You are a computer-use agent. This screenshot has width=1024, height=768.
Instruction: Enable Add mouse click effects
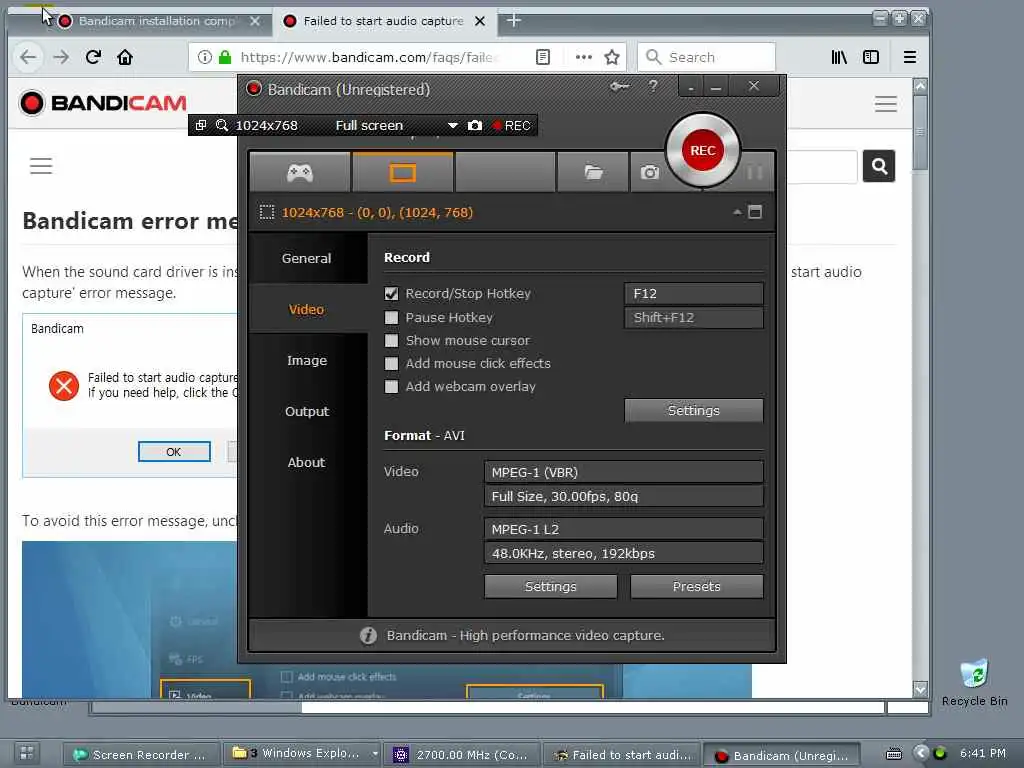(391, 363)
